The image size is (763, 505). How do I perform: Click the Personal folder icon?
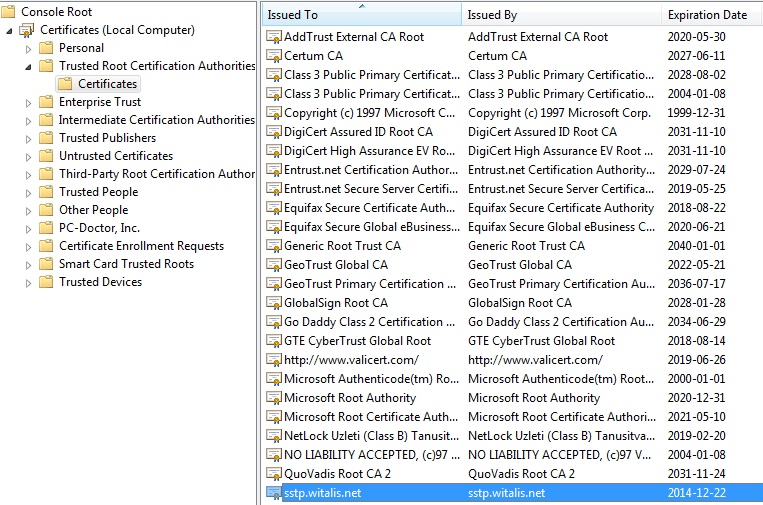[46, 48]
